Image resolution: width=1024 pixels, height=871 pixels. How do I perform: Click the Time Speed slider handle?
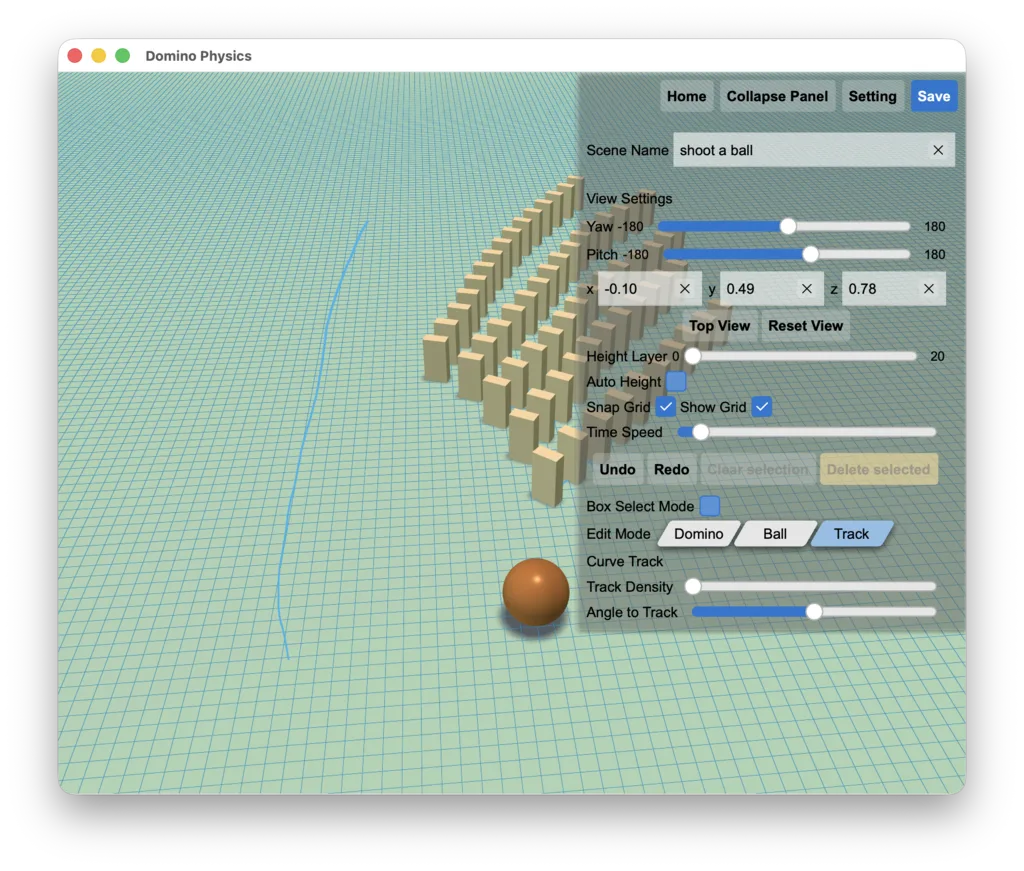[x=700, y=432]
